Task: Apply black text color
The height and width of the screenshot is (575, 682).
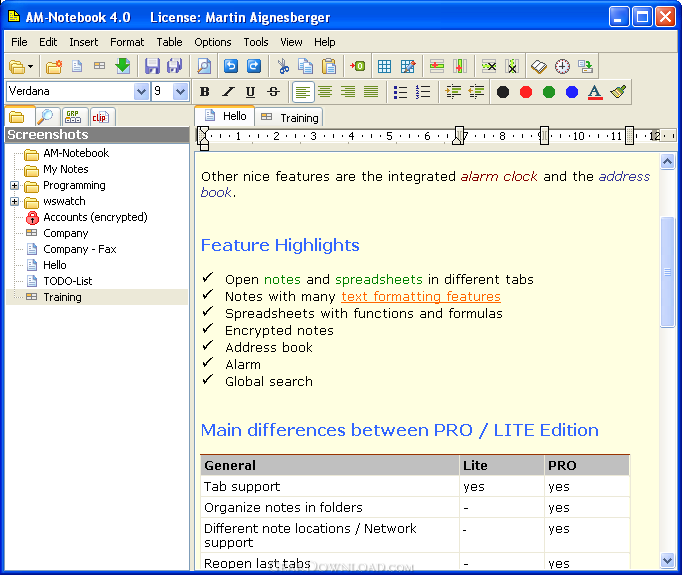Action: tap(503, 92)
